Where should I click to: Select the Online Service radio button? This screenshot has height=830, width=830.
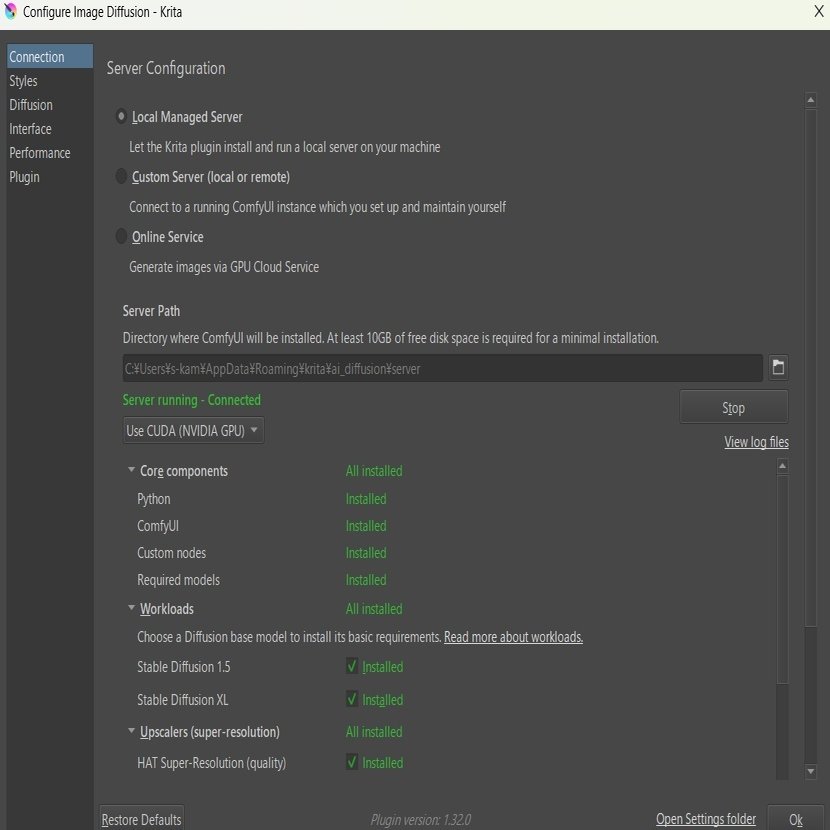121,236
